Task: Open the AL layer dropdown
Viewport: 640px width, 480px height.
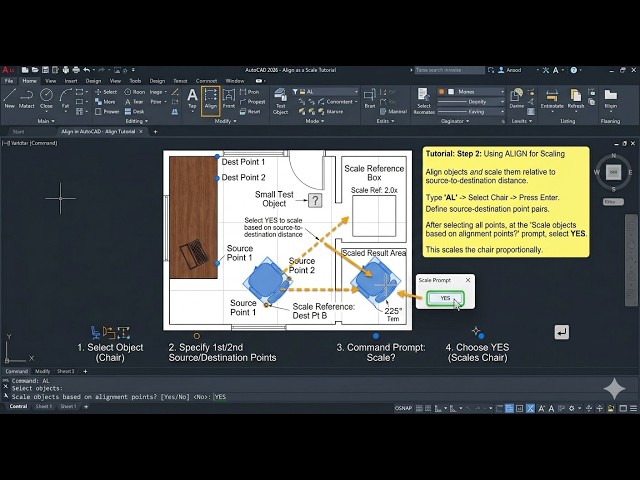Action: pyautogui.click(x=328, y=92)
